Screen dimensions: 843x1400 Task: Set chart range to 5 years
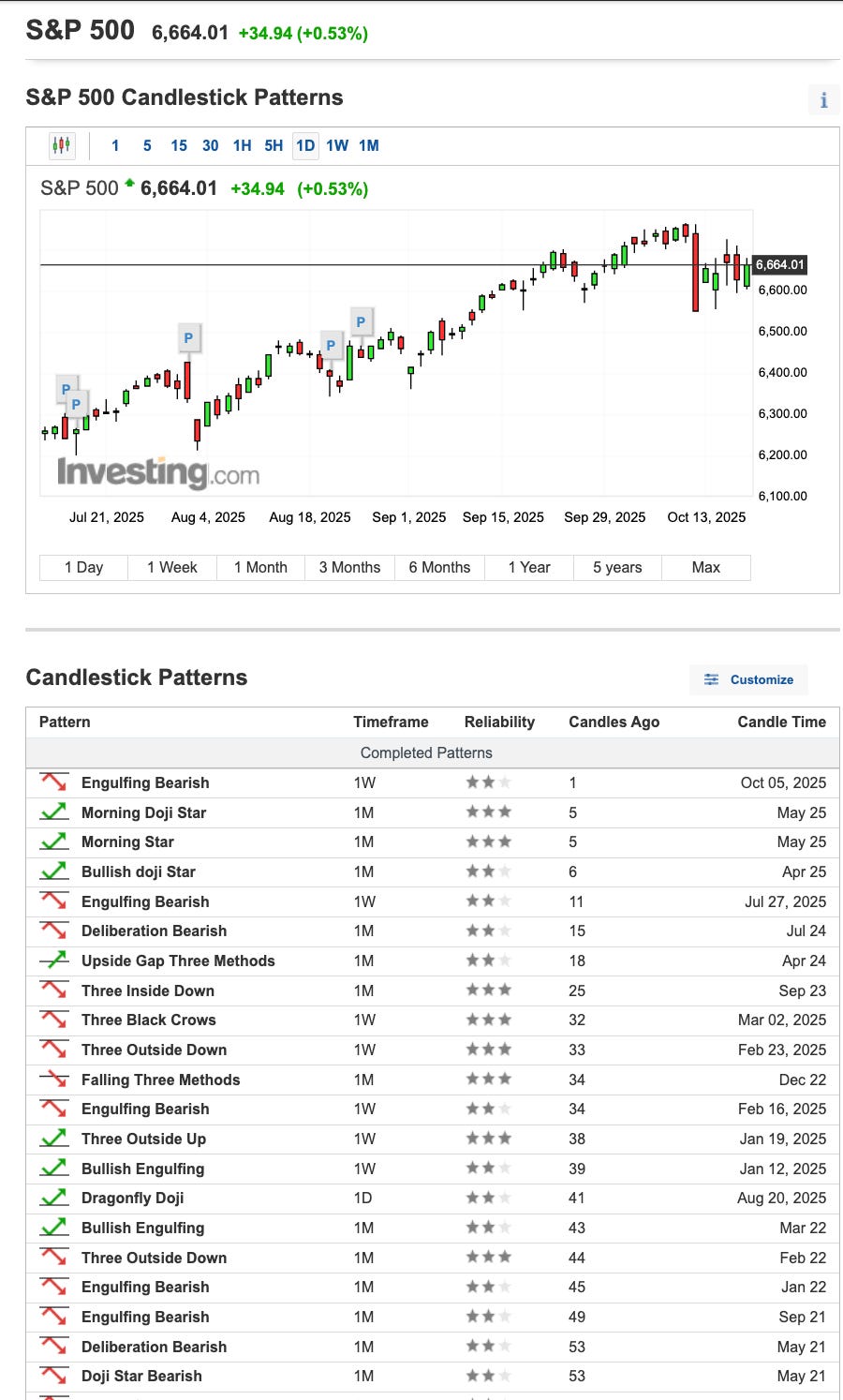[617, 568]
